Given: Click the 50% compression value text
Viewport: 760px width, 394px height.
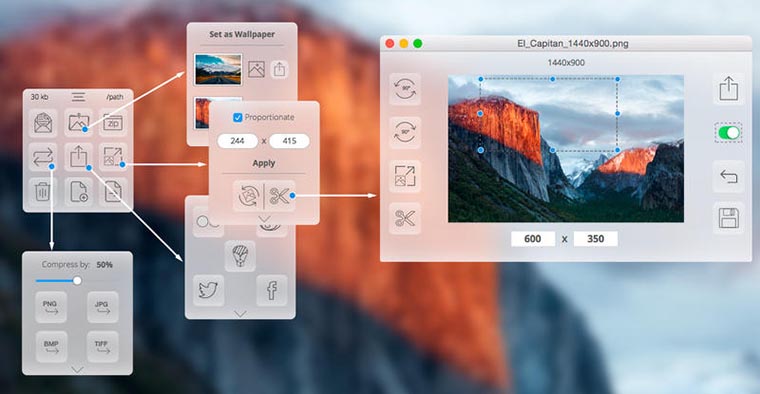Looking at the screenshot, I should coord(104,265).
